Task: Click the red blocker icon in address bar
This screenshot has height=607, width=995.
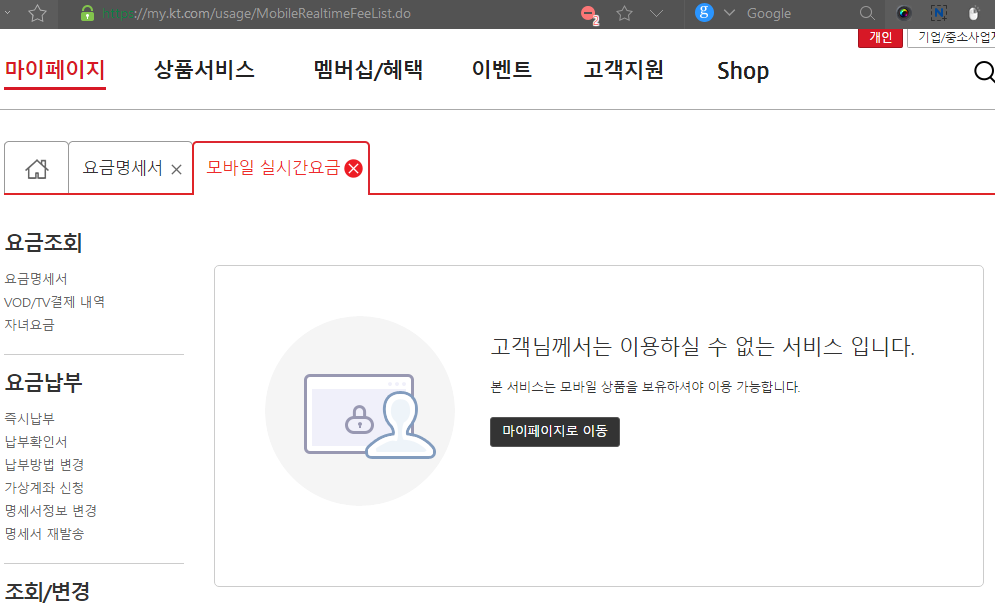Action: 590,14
